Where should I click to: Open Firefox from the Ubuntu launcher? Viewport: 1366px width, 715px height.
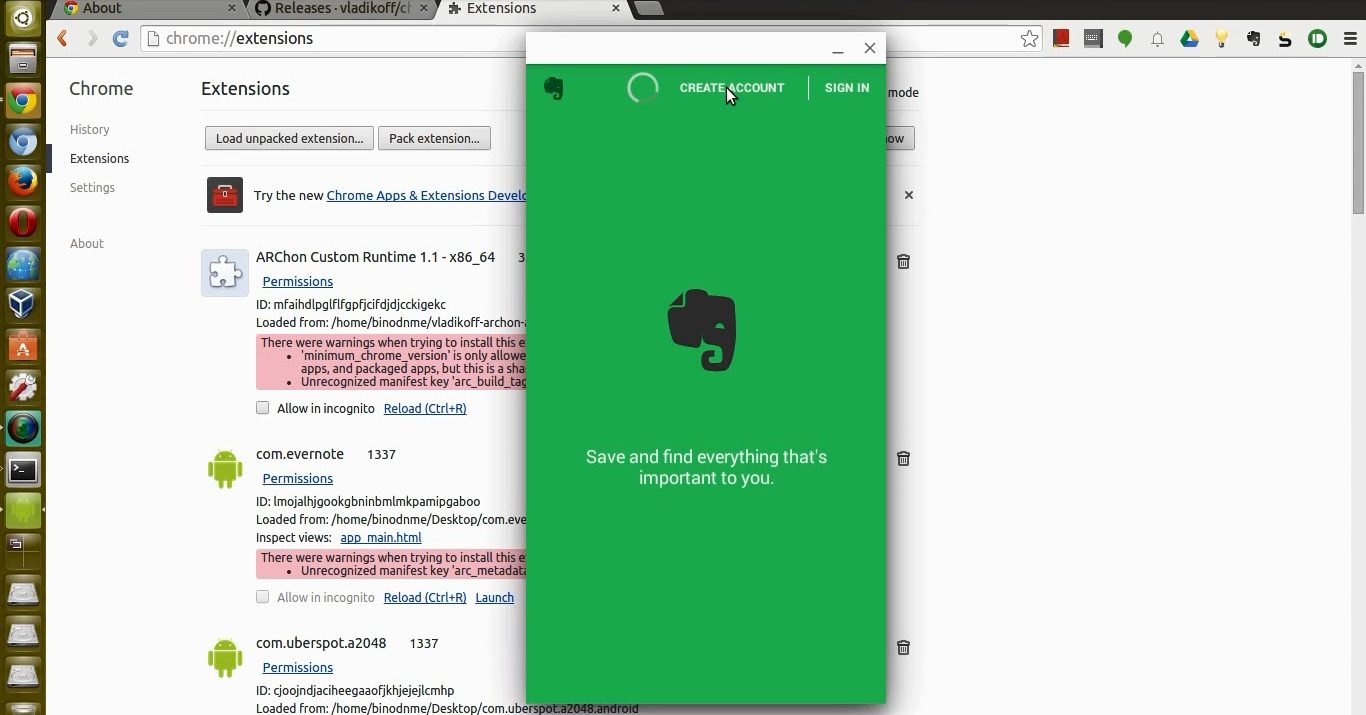coord(23,181)
